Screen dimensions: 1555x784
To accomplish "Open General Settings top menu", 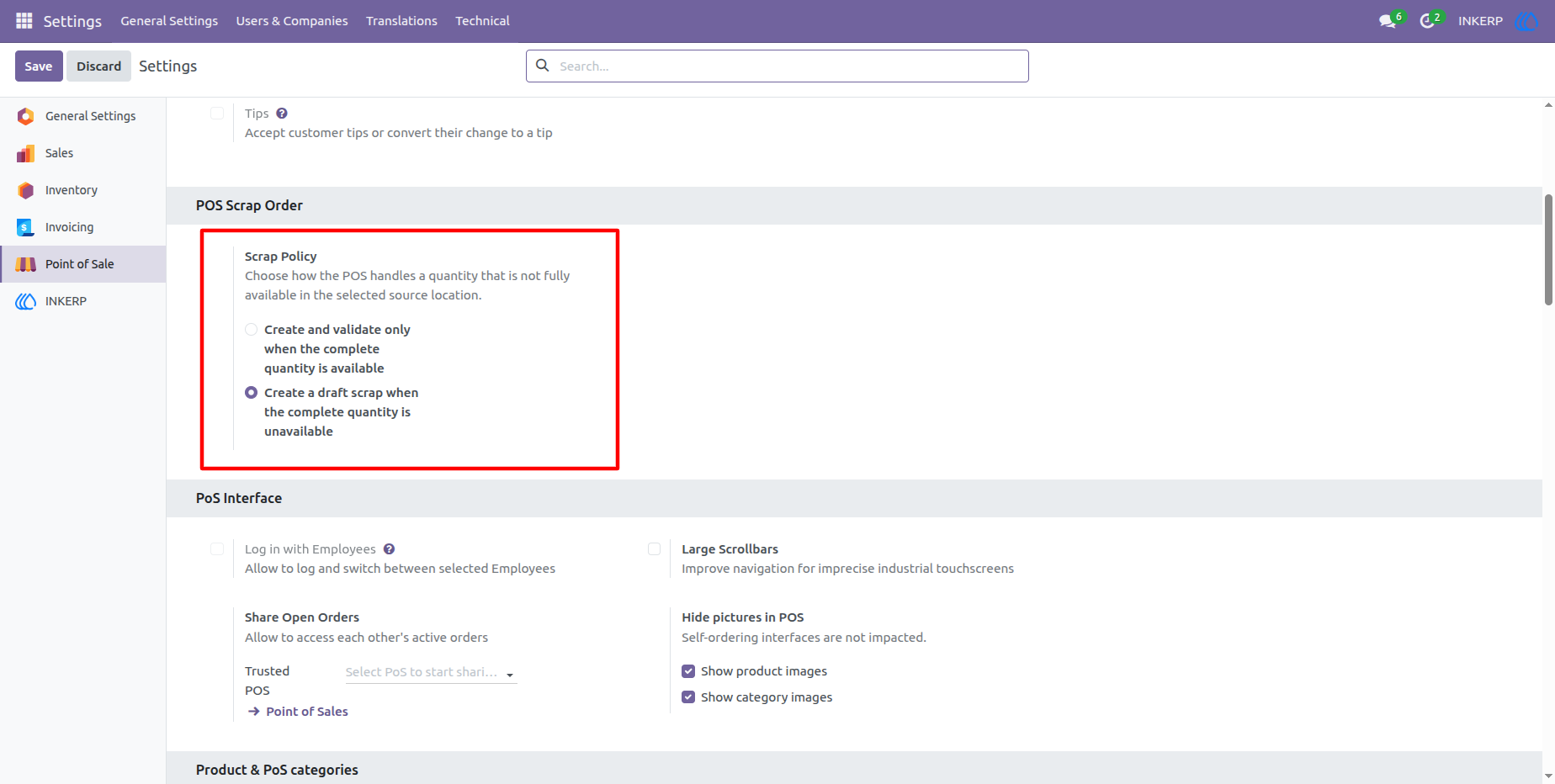I will [169, 21].
